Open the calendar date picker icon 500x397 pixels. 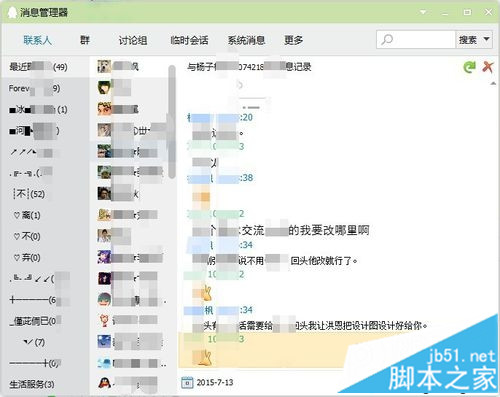coord(187,382)
